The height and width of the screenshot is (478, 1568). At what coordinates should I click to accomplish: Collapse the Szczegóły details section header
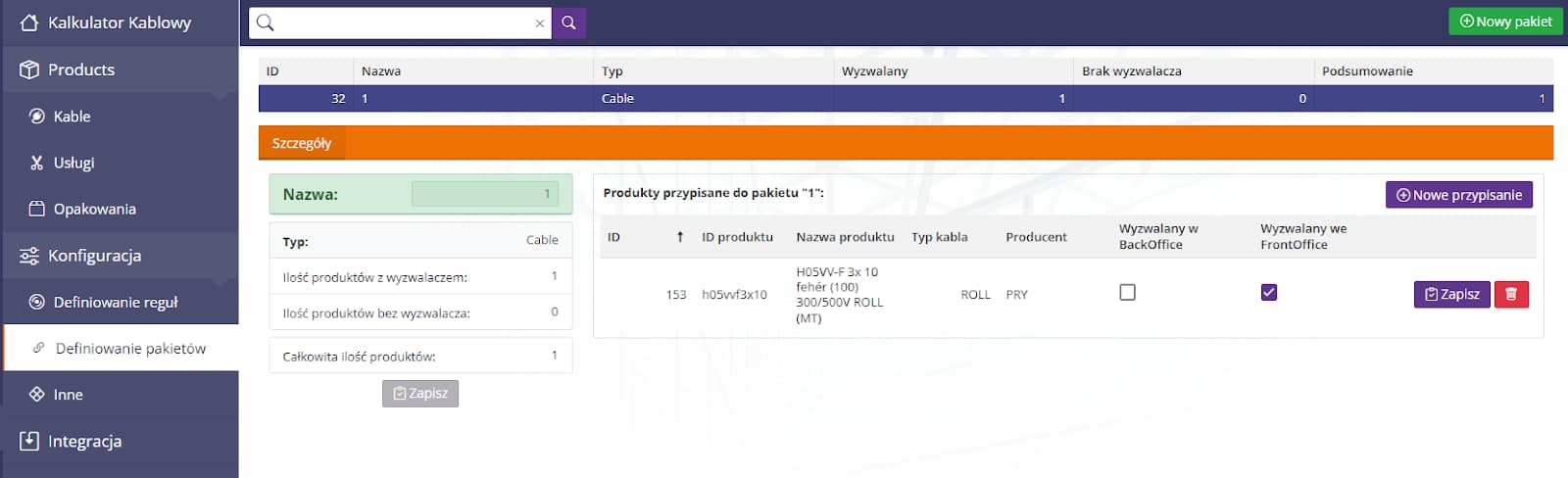[x=302, y=143]
